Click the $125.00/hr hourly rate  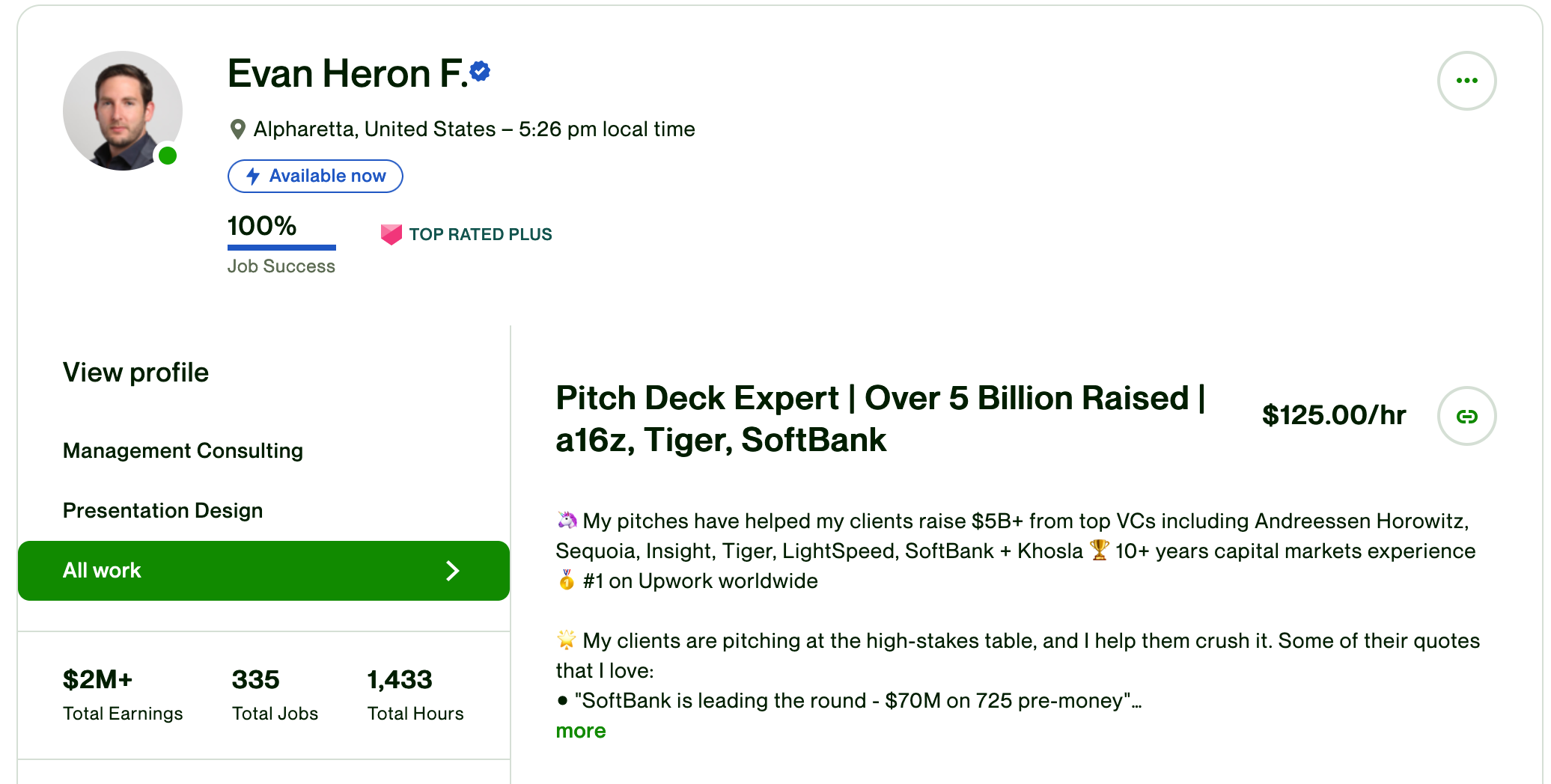point(1333,415)
